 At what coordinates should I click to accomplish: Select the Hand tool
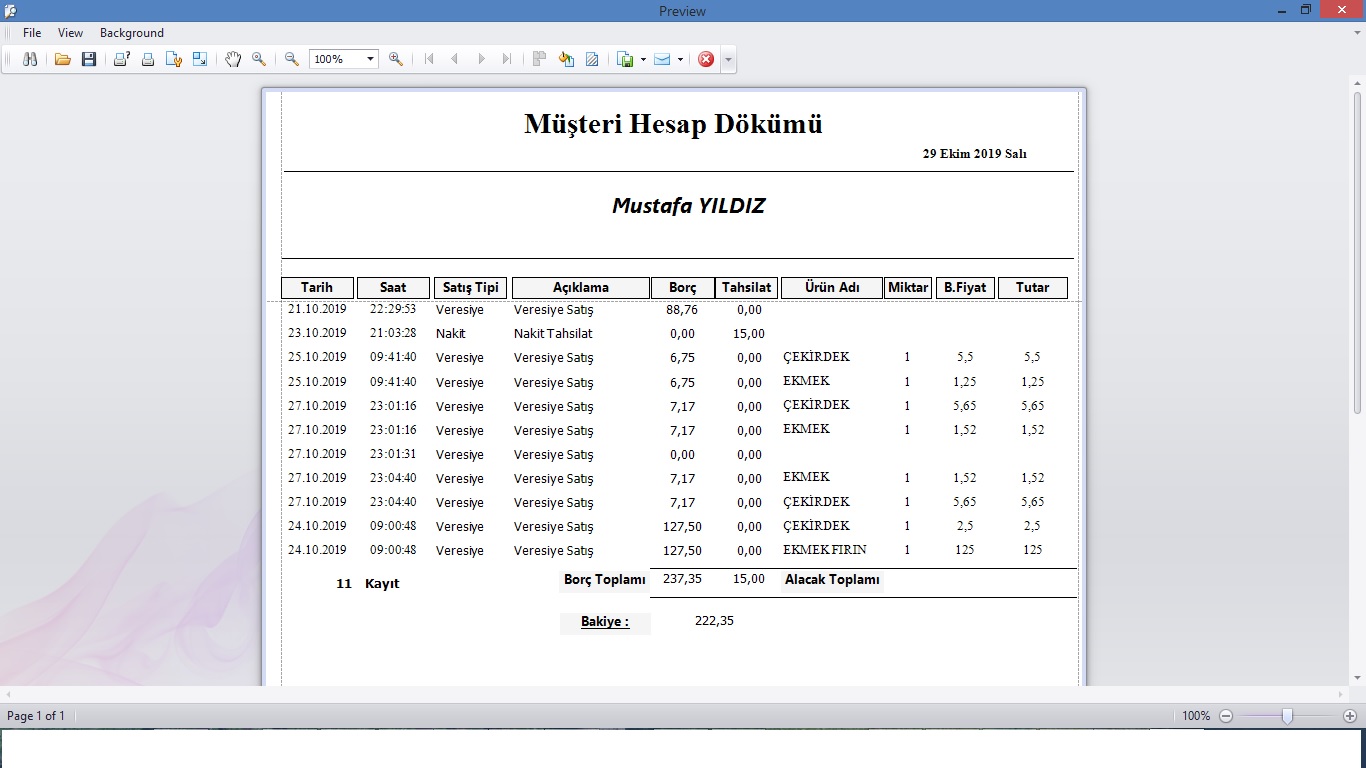[233, 59]
